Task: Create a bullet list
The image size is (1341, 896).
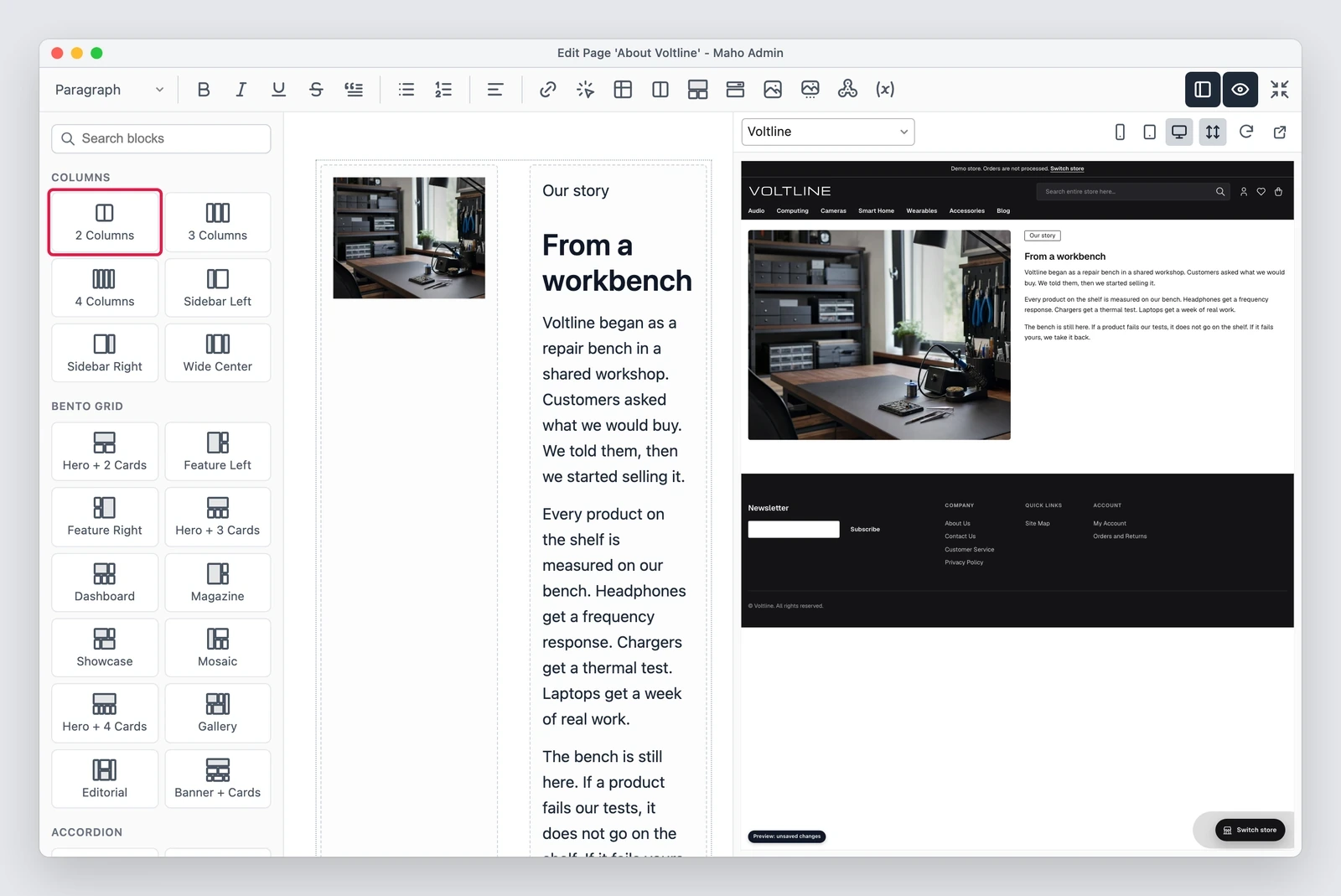Action: (406, 90)
